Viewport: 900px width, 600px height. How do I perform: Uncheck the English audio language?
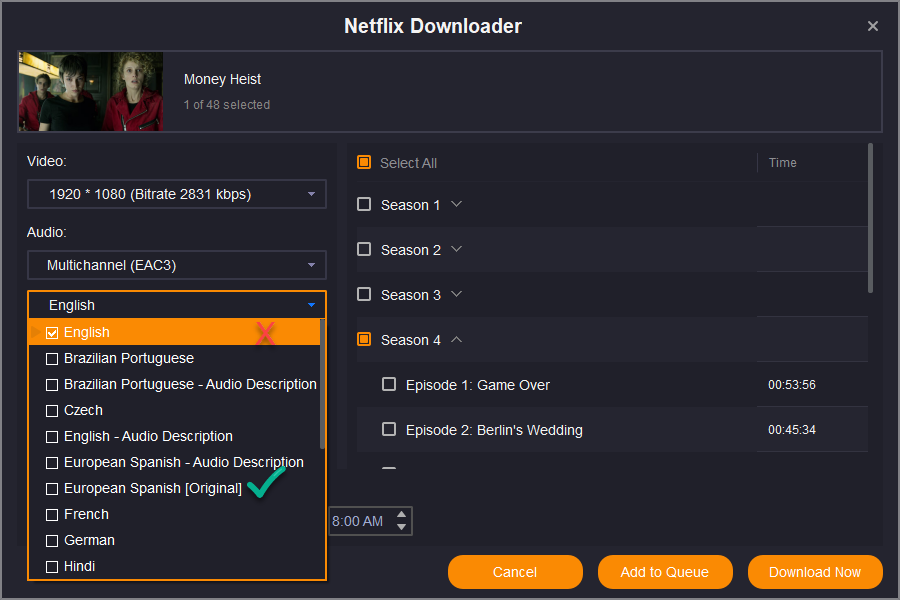tap(52, 332)
